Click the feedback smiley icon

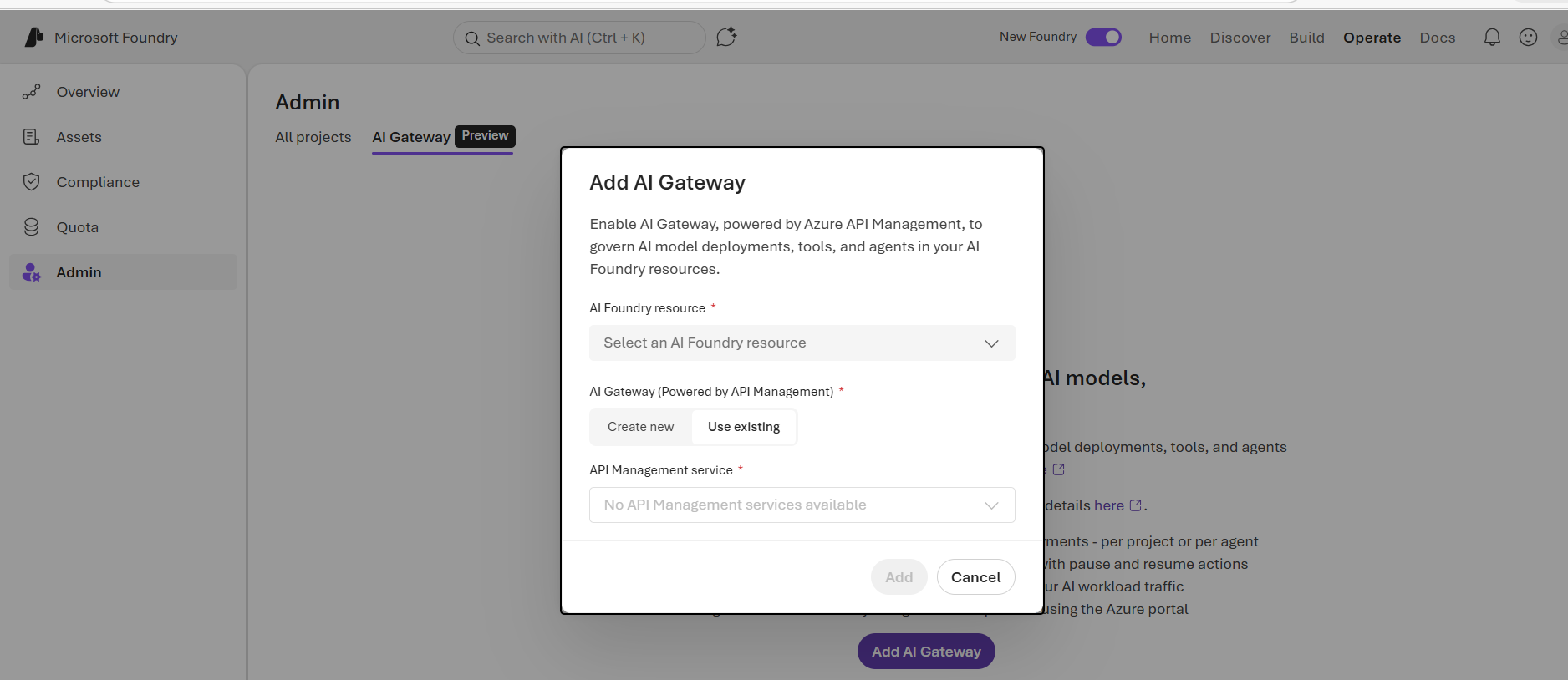tap(1528, 38)
